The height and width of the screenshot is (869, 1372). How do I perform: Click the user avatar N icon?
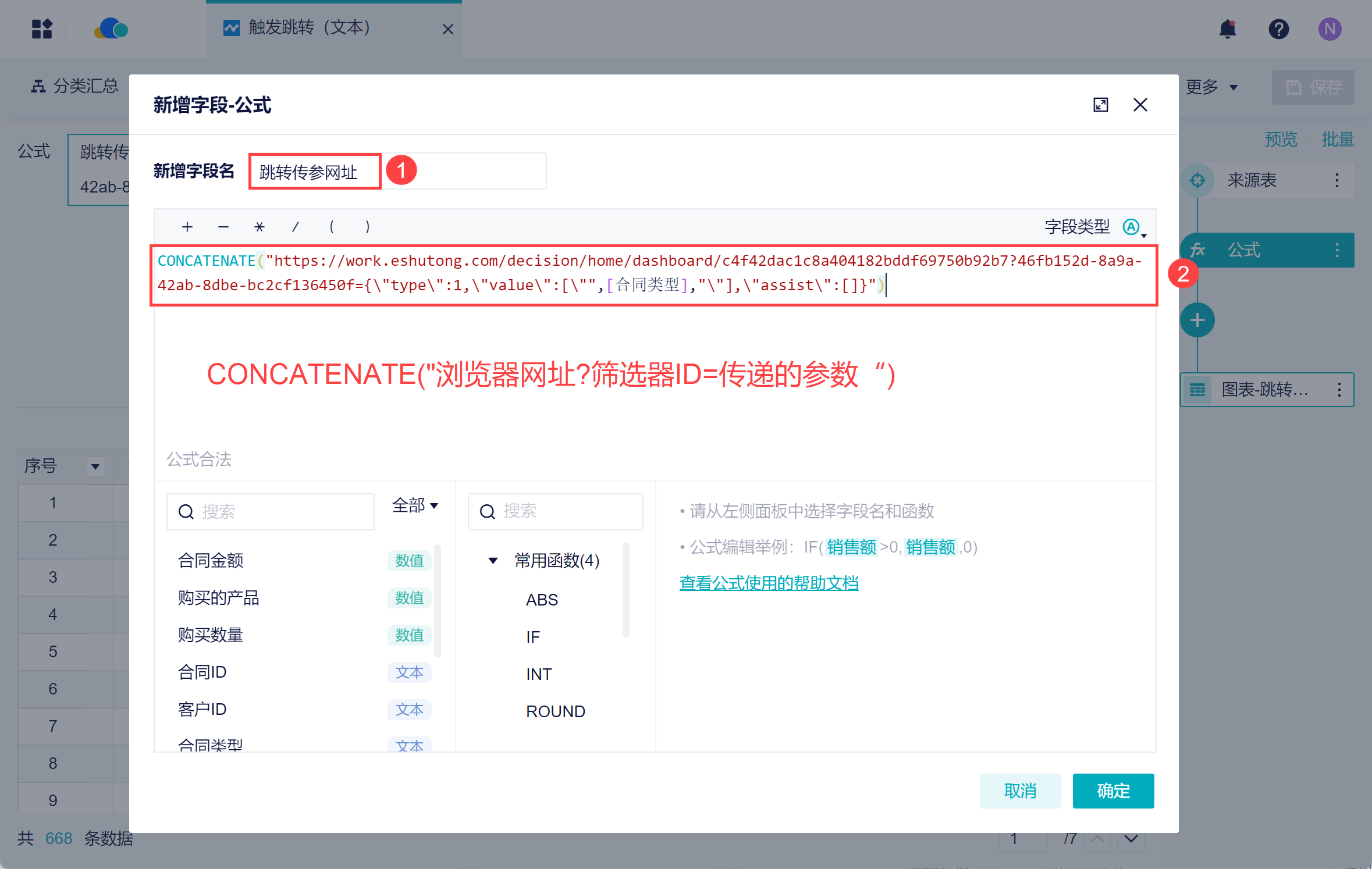pyautogui.click(x=1330, y=29)
